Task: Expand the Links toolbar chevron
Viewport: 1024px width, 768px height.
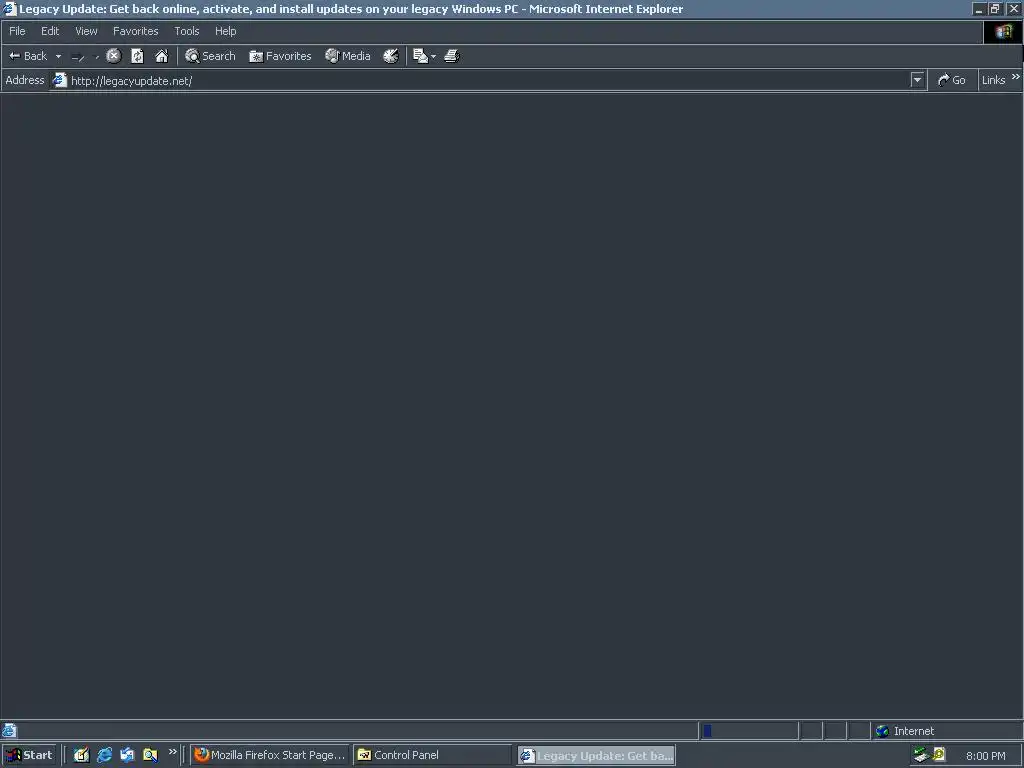Action: (x=1016, y=77)
